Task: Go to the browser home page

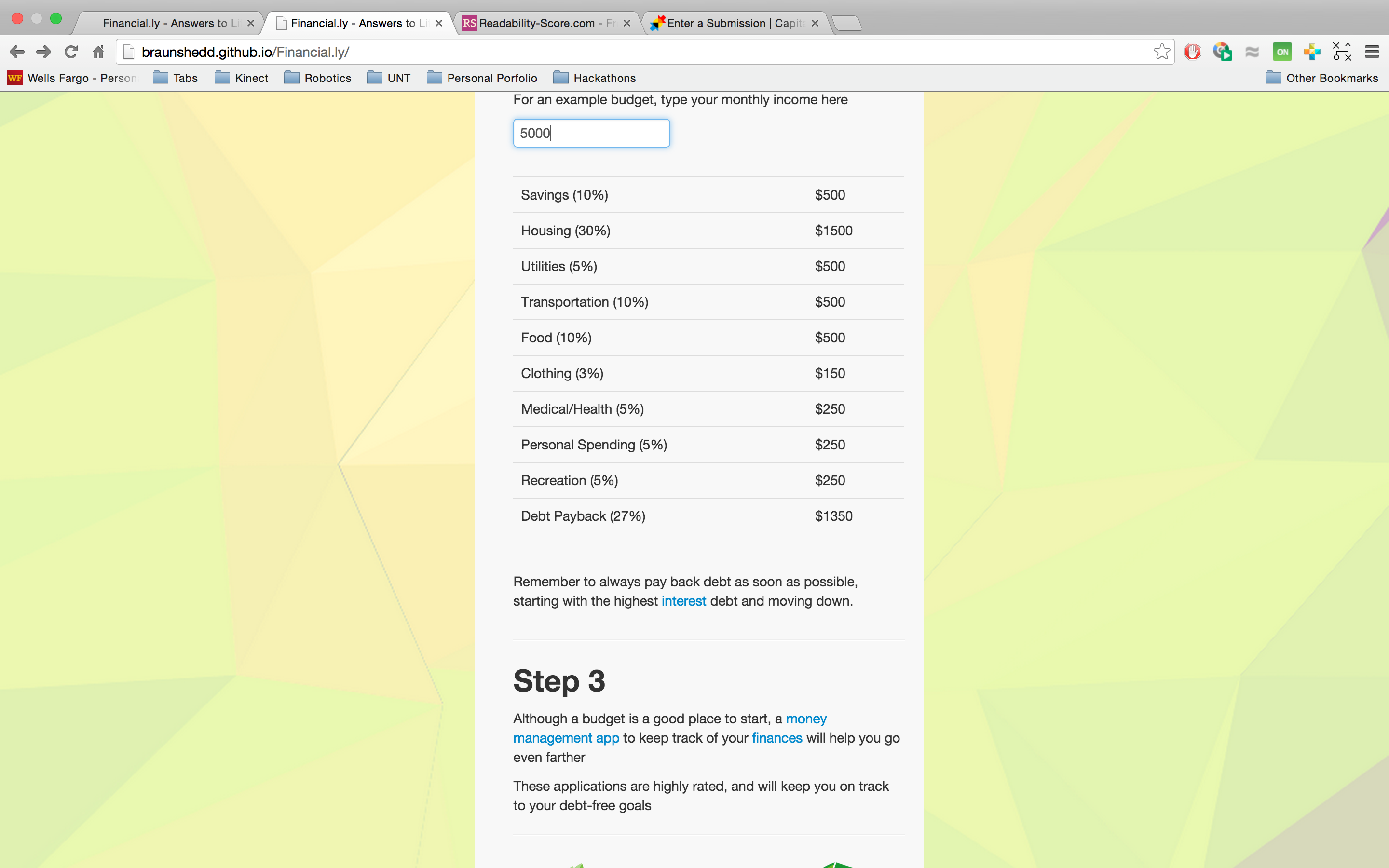Action: (98, 52)
